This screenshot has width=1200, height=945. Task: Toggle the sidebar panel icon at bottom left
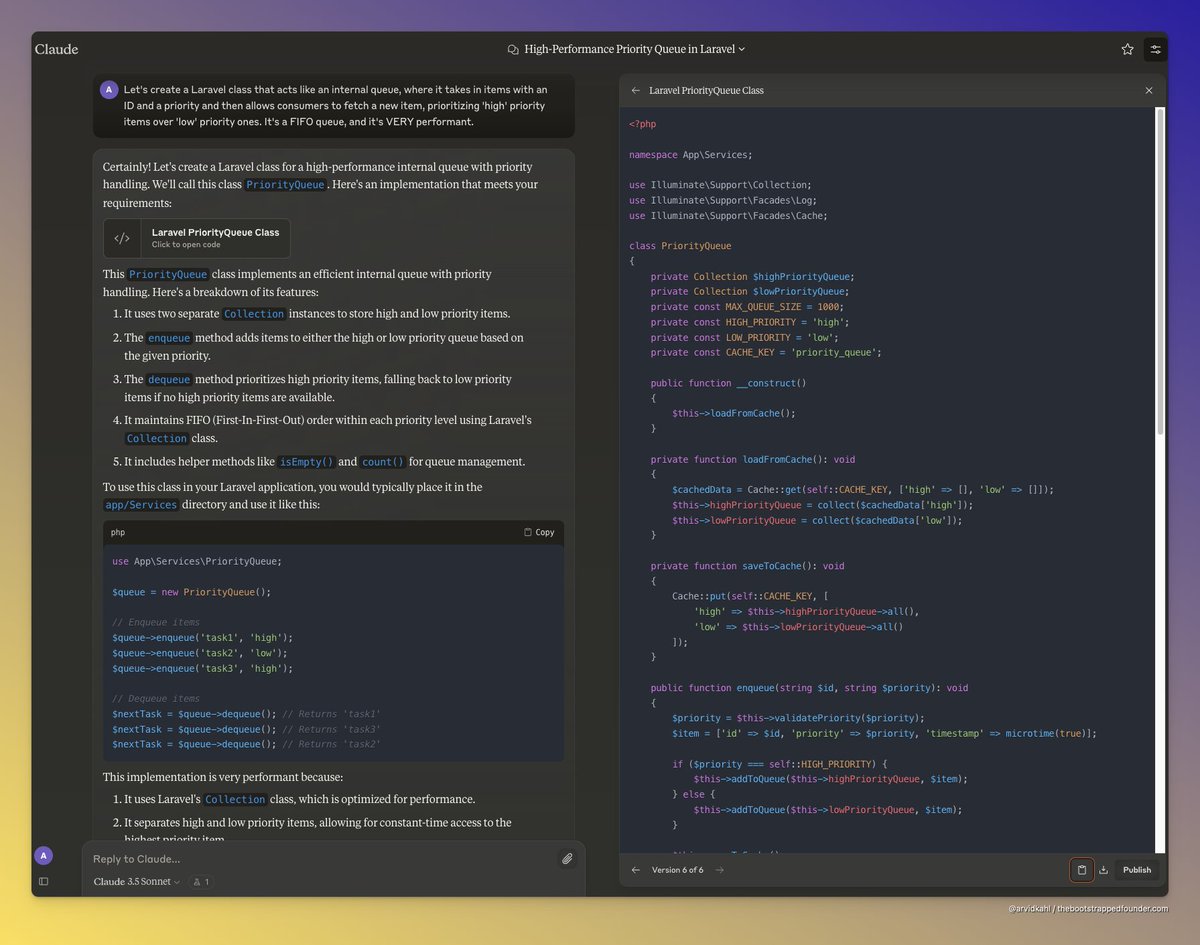pyautogui.click(x=43, y=881)
